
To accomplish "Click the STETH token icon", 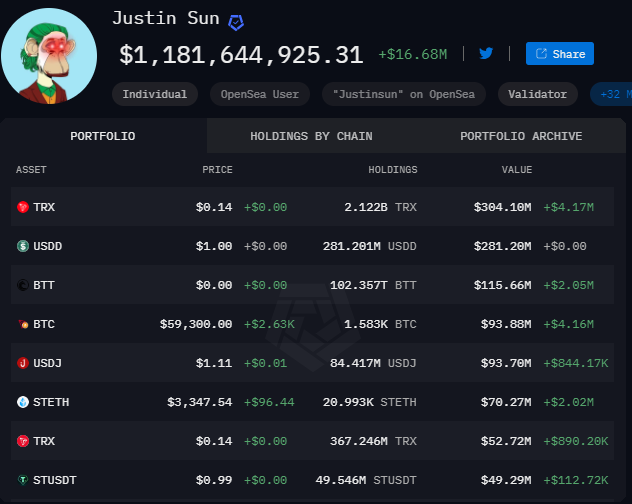I will [23, 402].
